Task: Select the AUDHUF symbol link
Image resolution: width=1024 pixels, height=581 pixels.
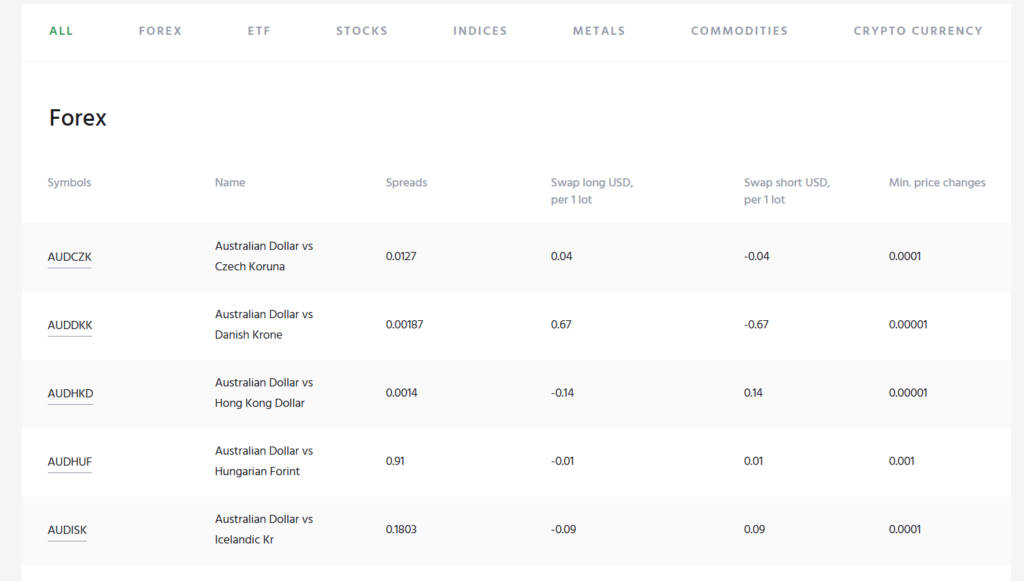Action: [x=70, y=462]
